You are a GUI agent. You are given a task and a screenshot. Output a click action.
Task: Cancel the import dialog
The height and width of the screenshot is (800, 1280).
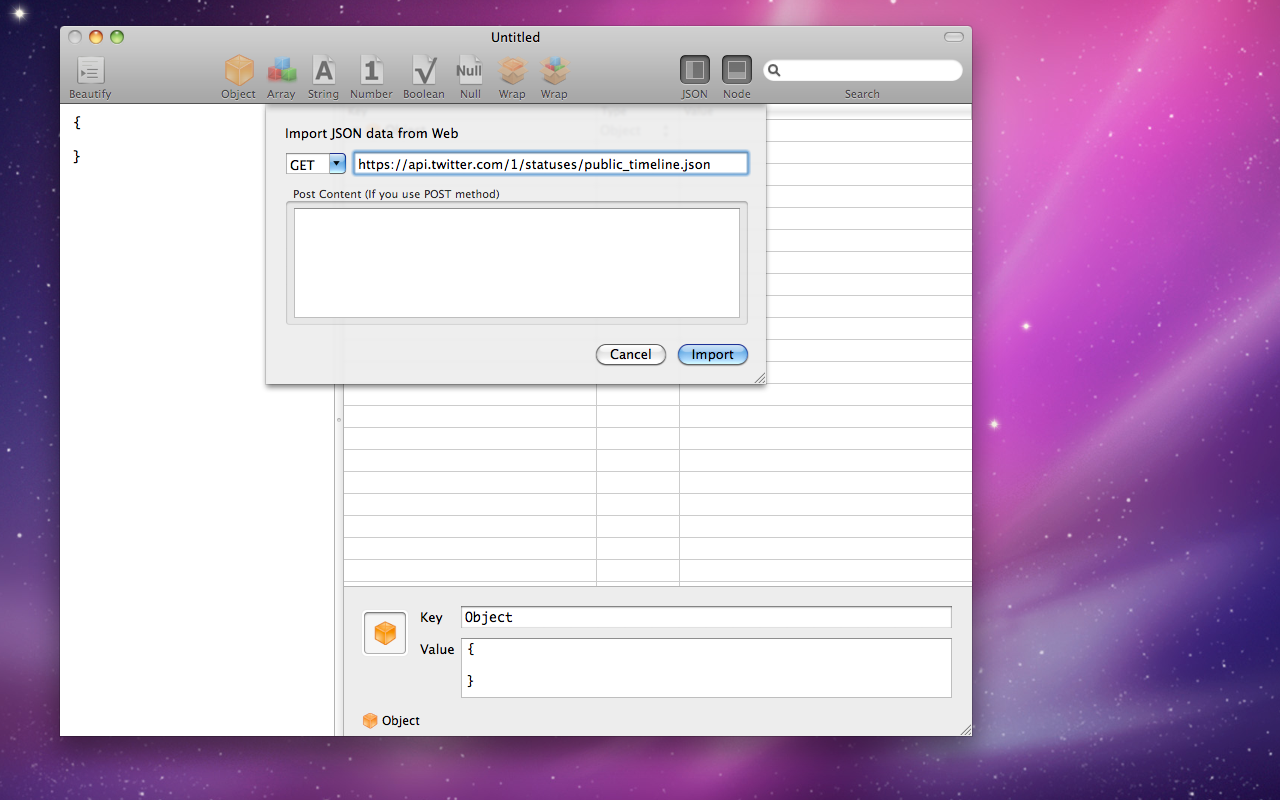coord(630,354)
